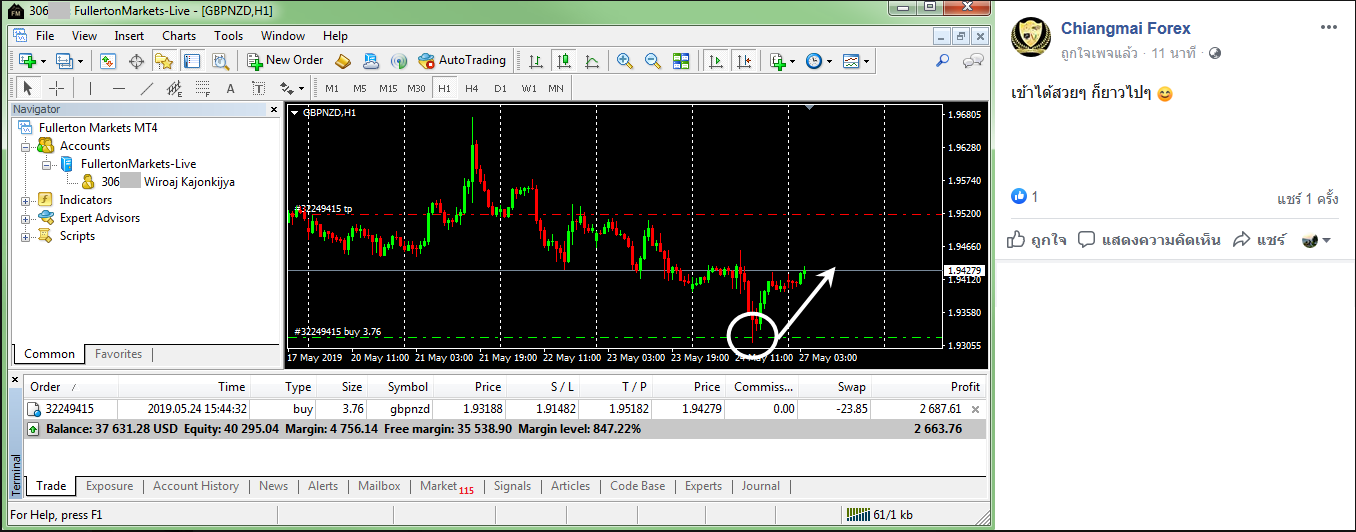Click the share (แชร์) button
This screenshot has height=532, width=1356.
click(1260, 240)
